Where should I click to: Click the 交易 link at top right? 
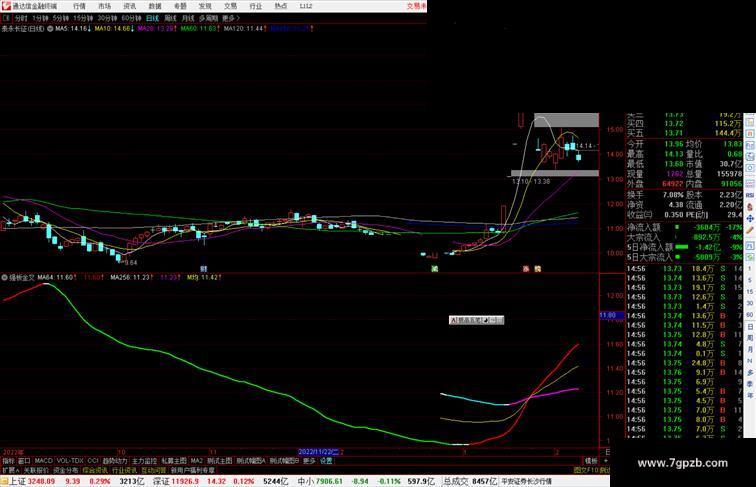click(416, 6)
